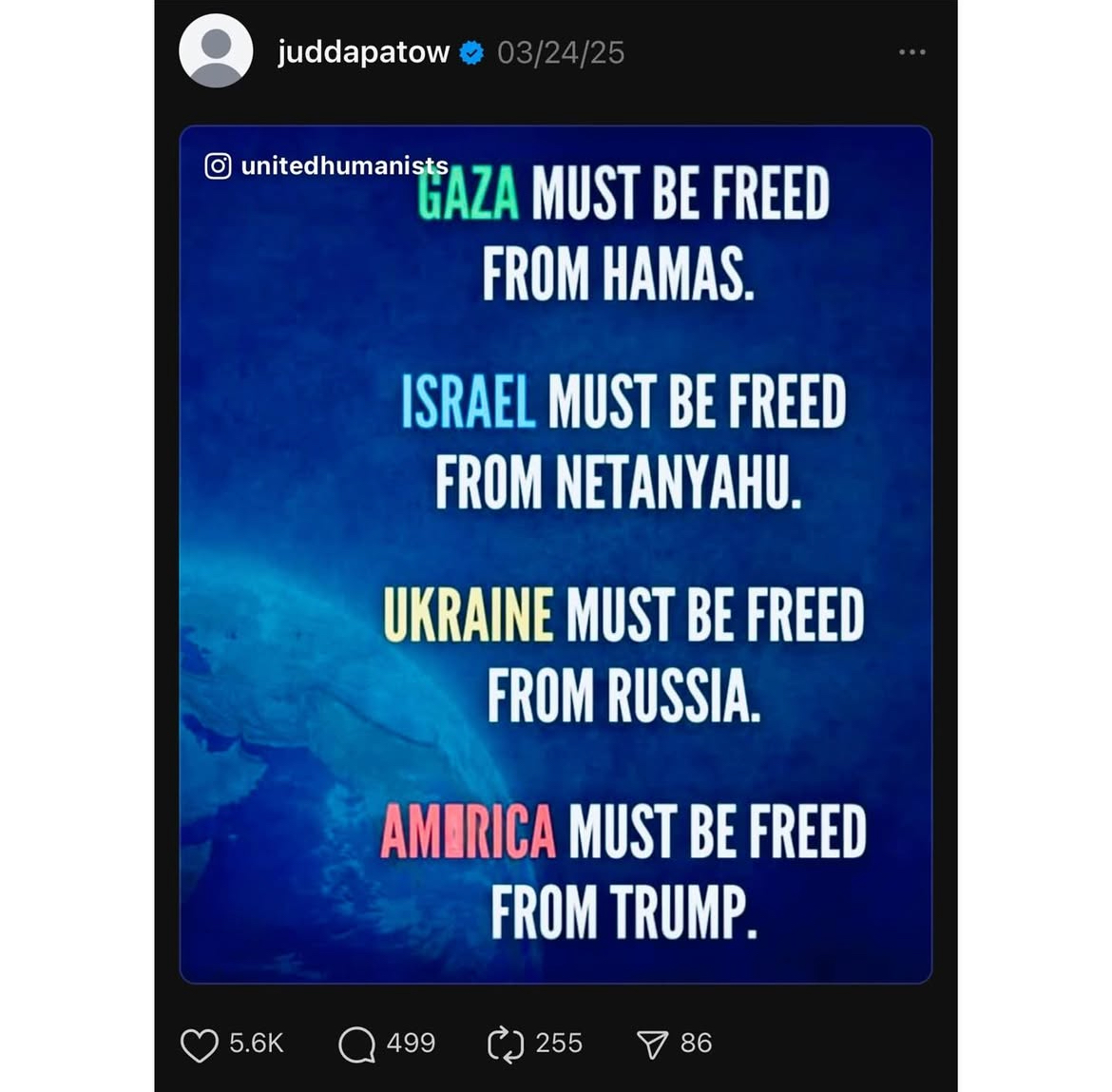The width and height of the screenshot is (1112, 1092).
Task: Open replies via the speech bubble icon
Action: pos(356,1044)
